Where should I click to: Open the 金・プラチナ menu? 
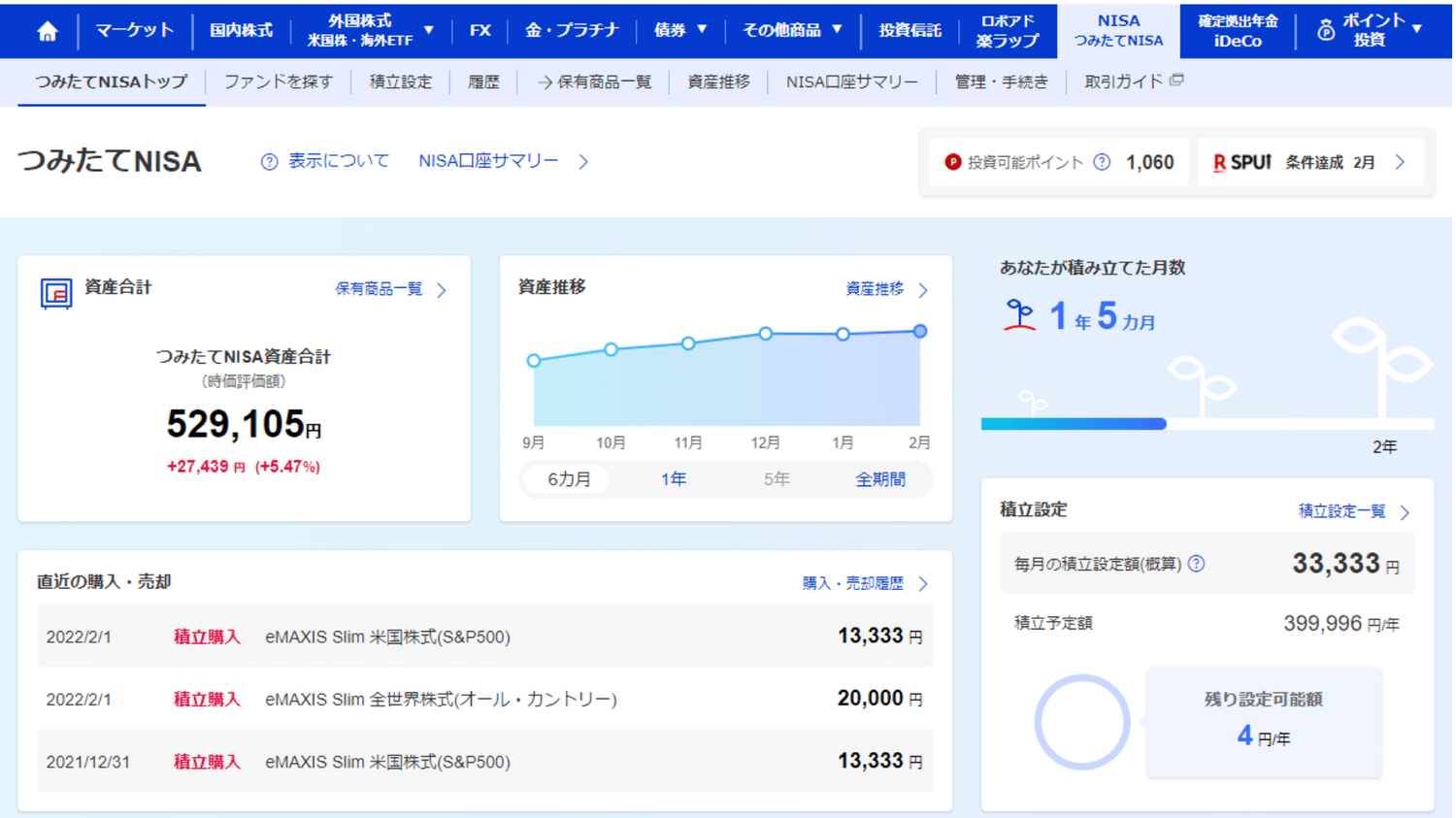click(x=572, y=30)
